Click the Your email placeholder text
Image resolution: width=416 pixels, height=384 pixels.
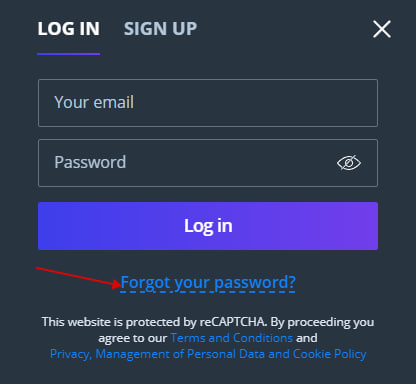94,102
